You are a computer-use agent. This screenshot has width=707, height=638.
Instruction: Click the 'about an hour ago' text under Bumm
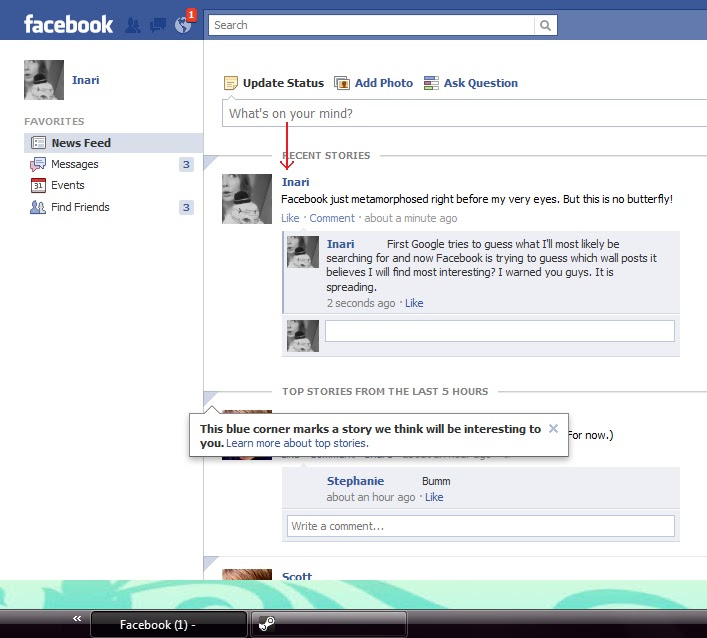tap(371, 497)
